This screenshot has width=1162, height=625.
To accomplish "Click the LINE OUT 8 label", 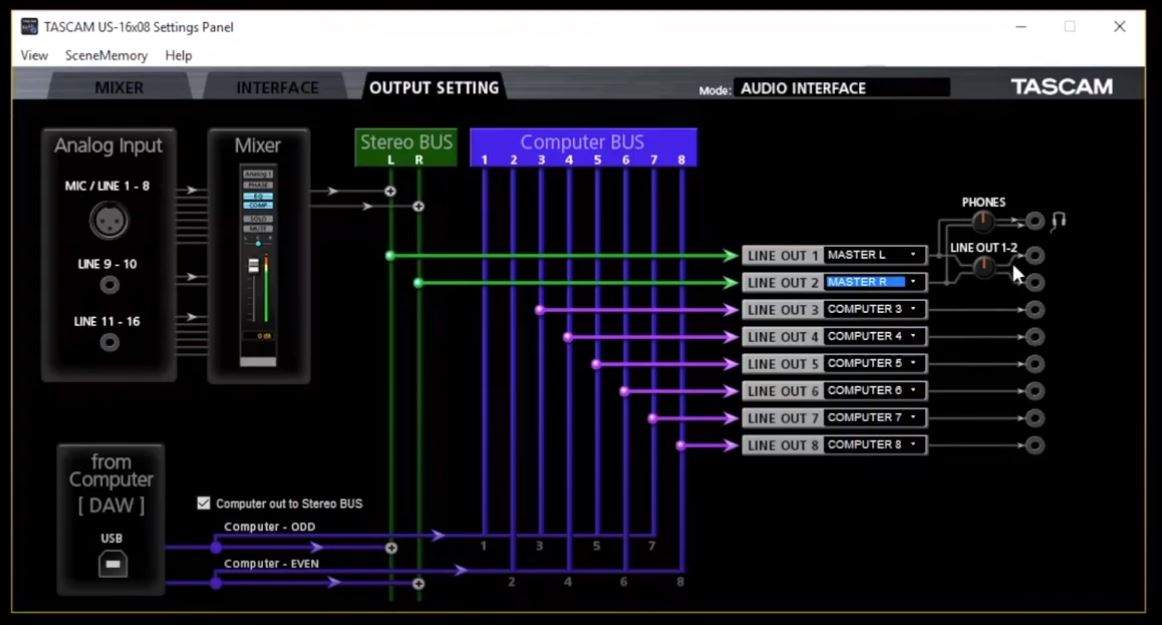I will pyautogui.click(x=783, y=445).
